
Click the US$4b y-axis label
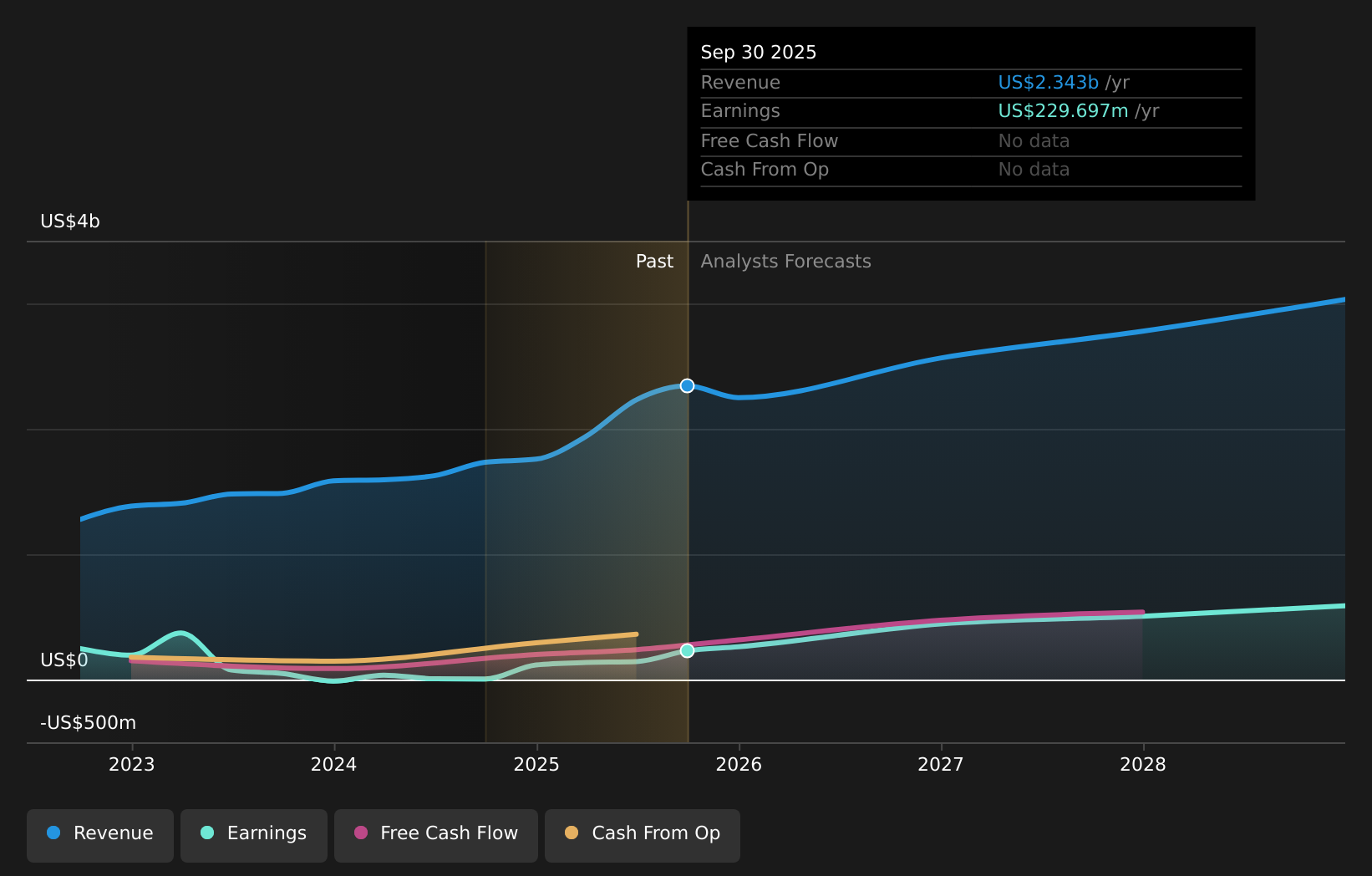tap(70, 222)
